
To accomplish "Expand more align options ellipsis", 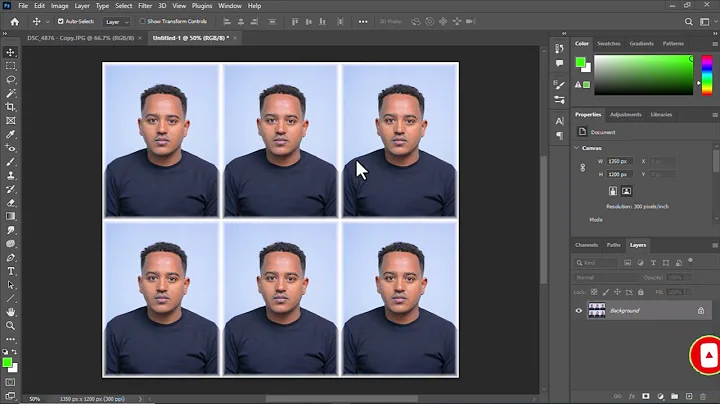I will point(363,22).
